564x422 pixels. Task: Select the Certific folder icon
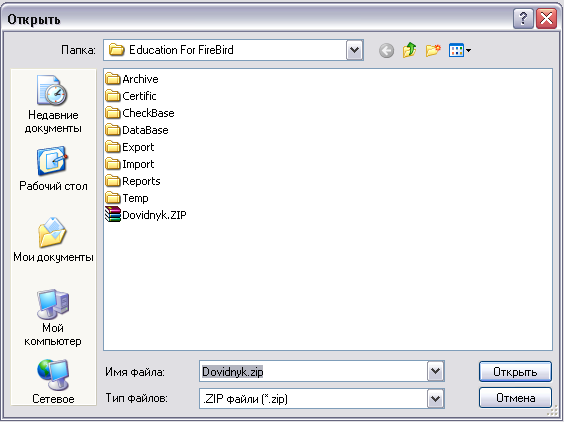point(113,95)
